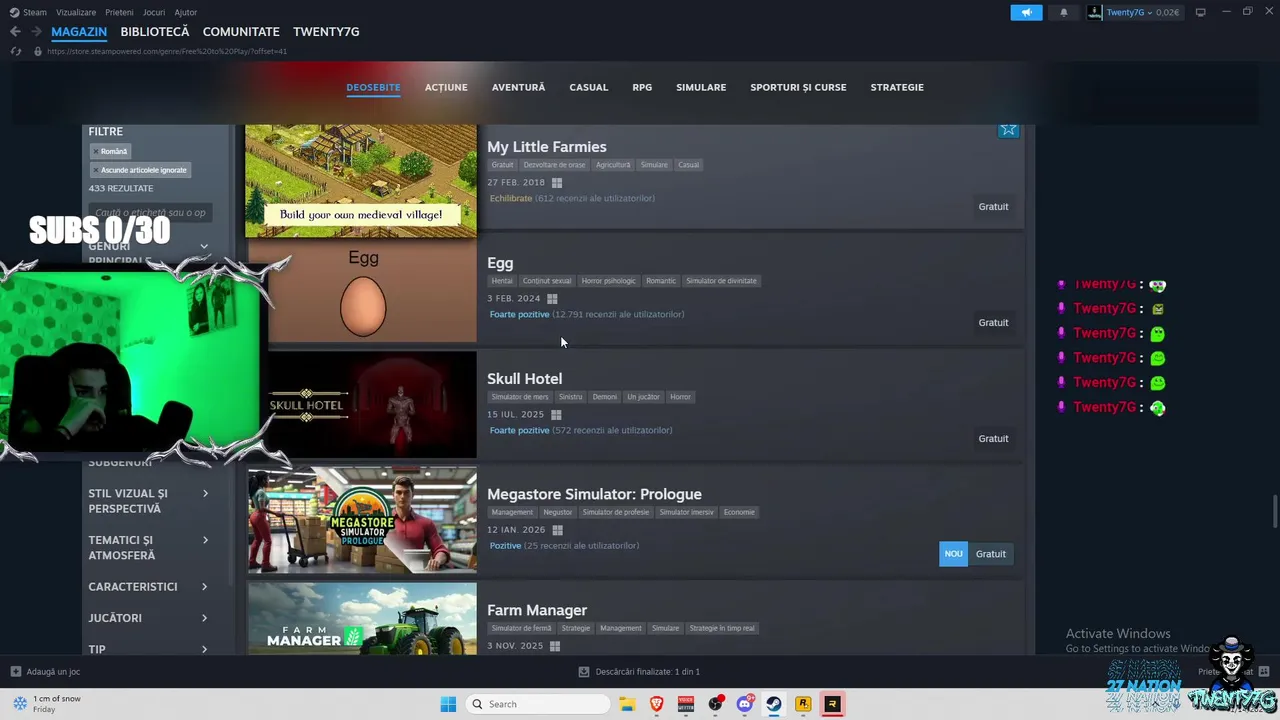Screen dimensions: 1280x720
Task: Select the Deosebite genre tab
Action: coord(373,87)
